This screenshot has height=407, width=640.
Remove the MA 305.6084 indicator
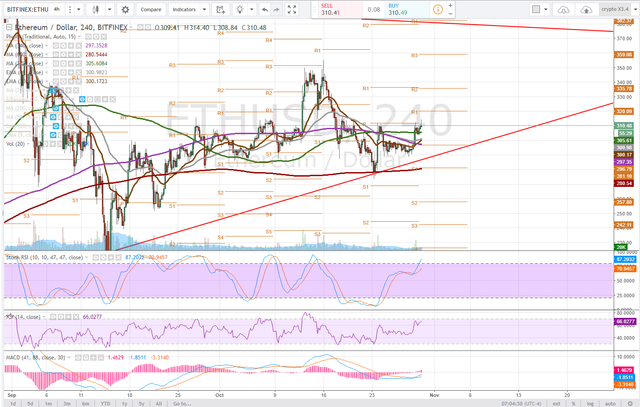pyautogui.click(x=78, y=64)
